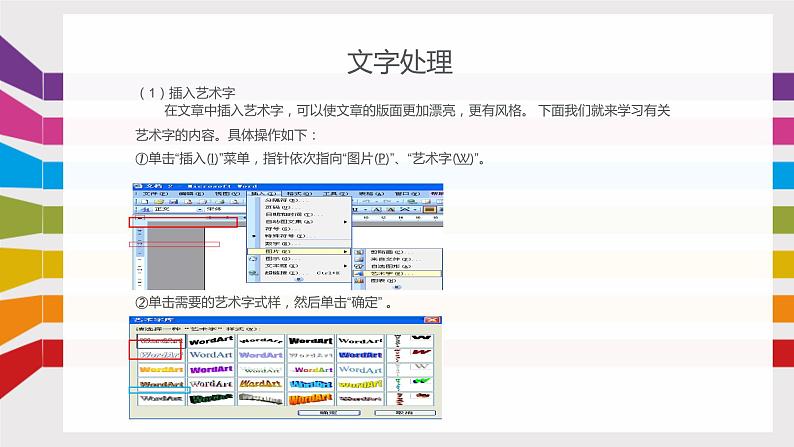
Task: Click the diagram icon beside 图示
Action: tap(253, 259)
